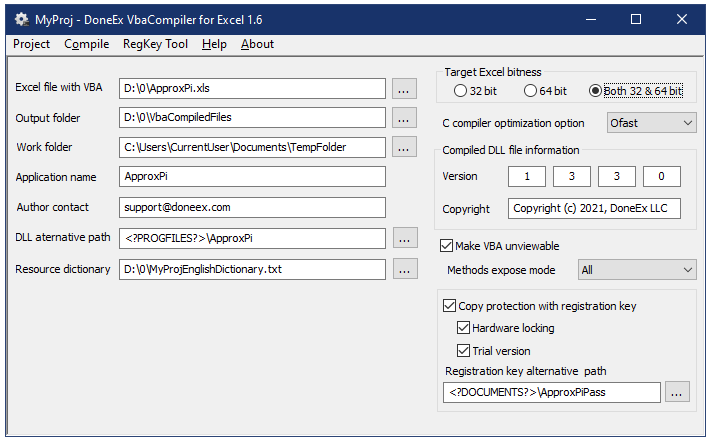Maximize the VbaCompiler window
Viewport: 715px width, 441px height.
tap(636, 19)
